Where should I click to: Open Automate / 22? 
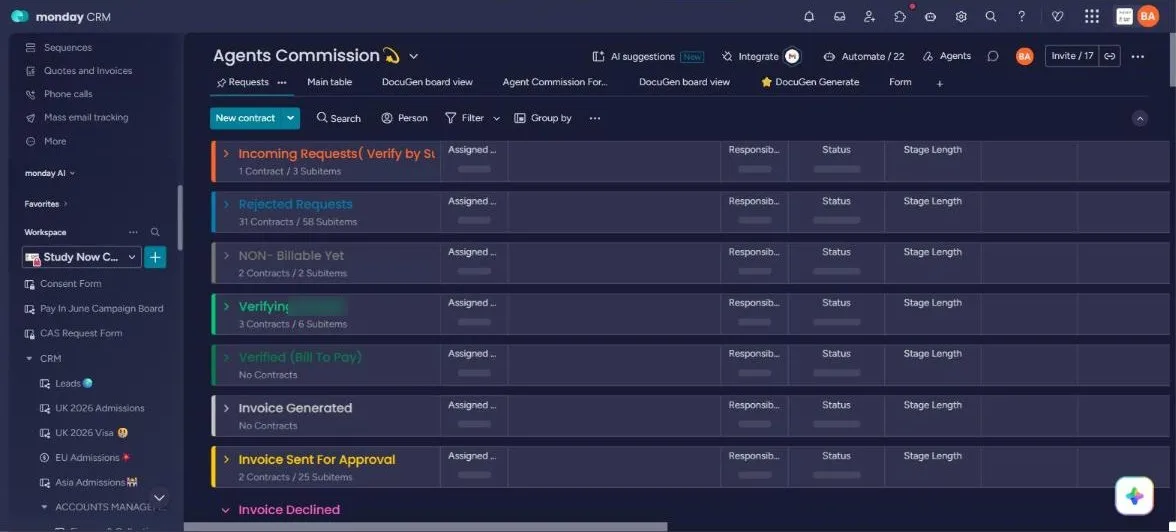pyautogui.click(x=863, y=56)
